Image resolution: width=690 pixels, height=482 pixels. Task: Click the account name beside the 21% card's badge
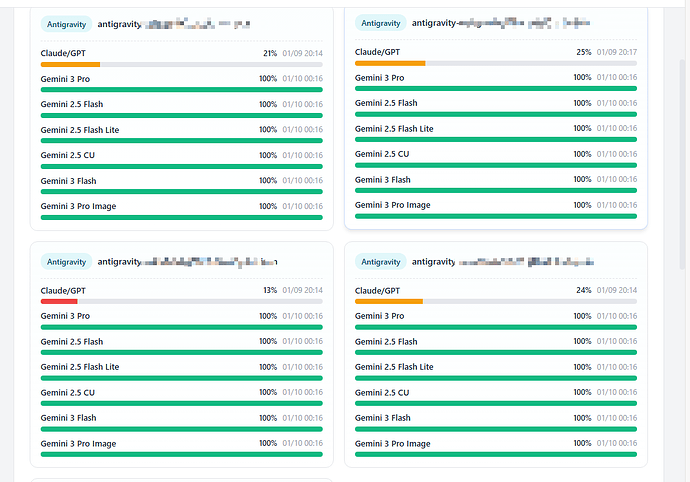pyautogui.click(x=174, y=24)
